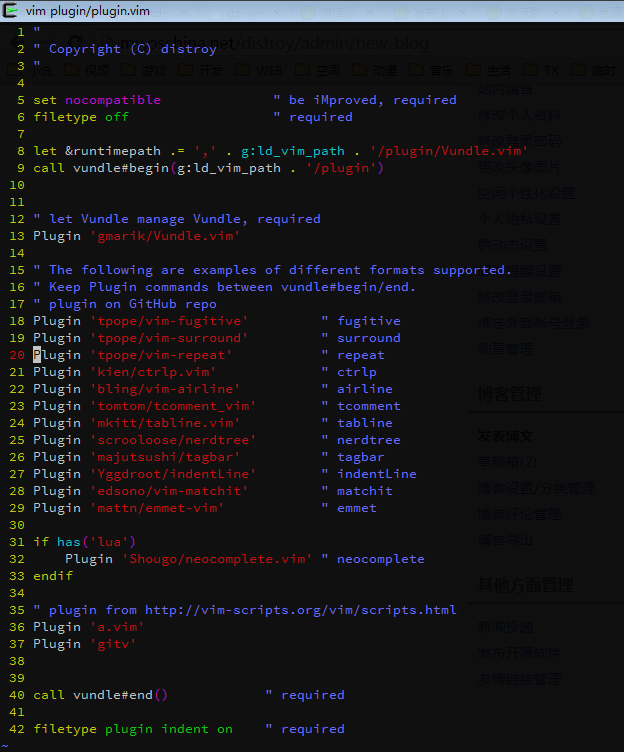Screen dimensions: 624x752
Task: Click 'Yggdroot/indentLine' plugin string
Action: pos(173,474)
